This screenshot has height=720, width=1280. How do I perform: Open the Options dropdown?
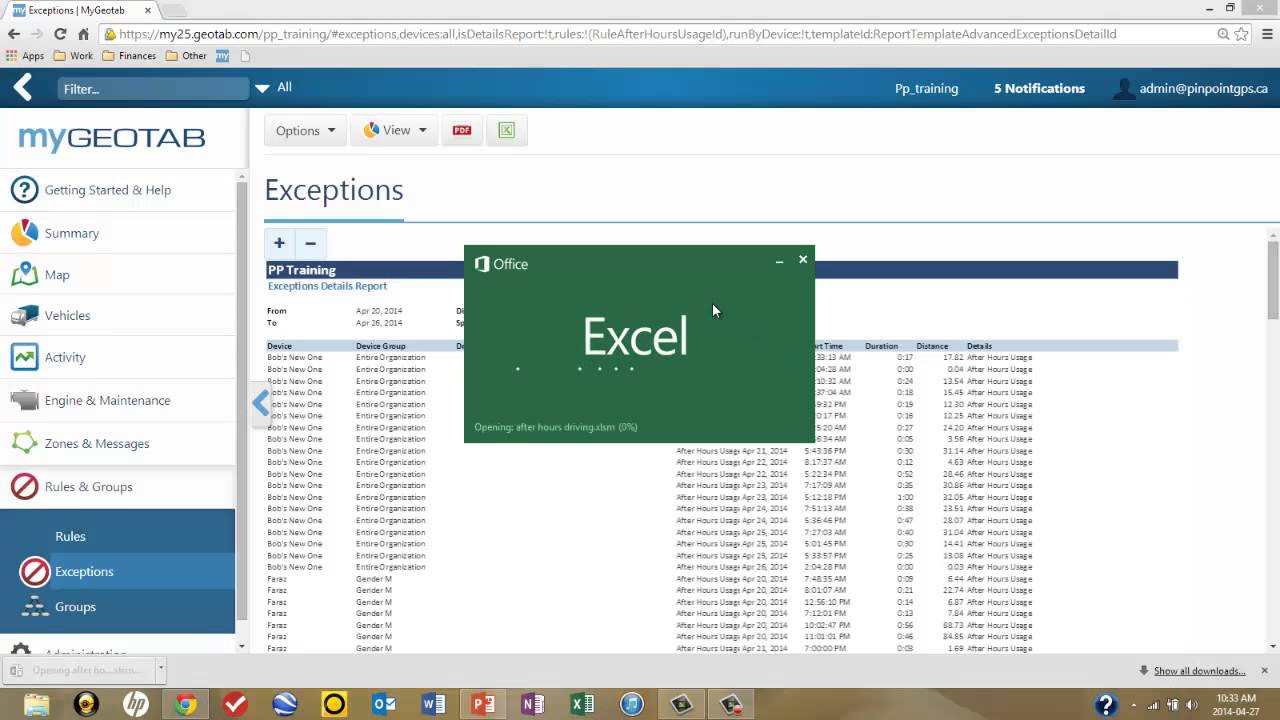click(305, 130)
